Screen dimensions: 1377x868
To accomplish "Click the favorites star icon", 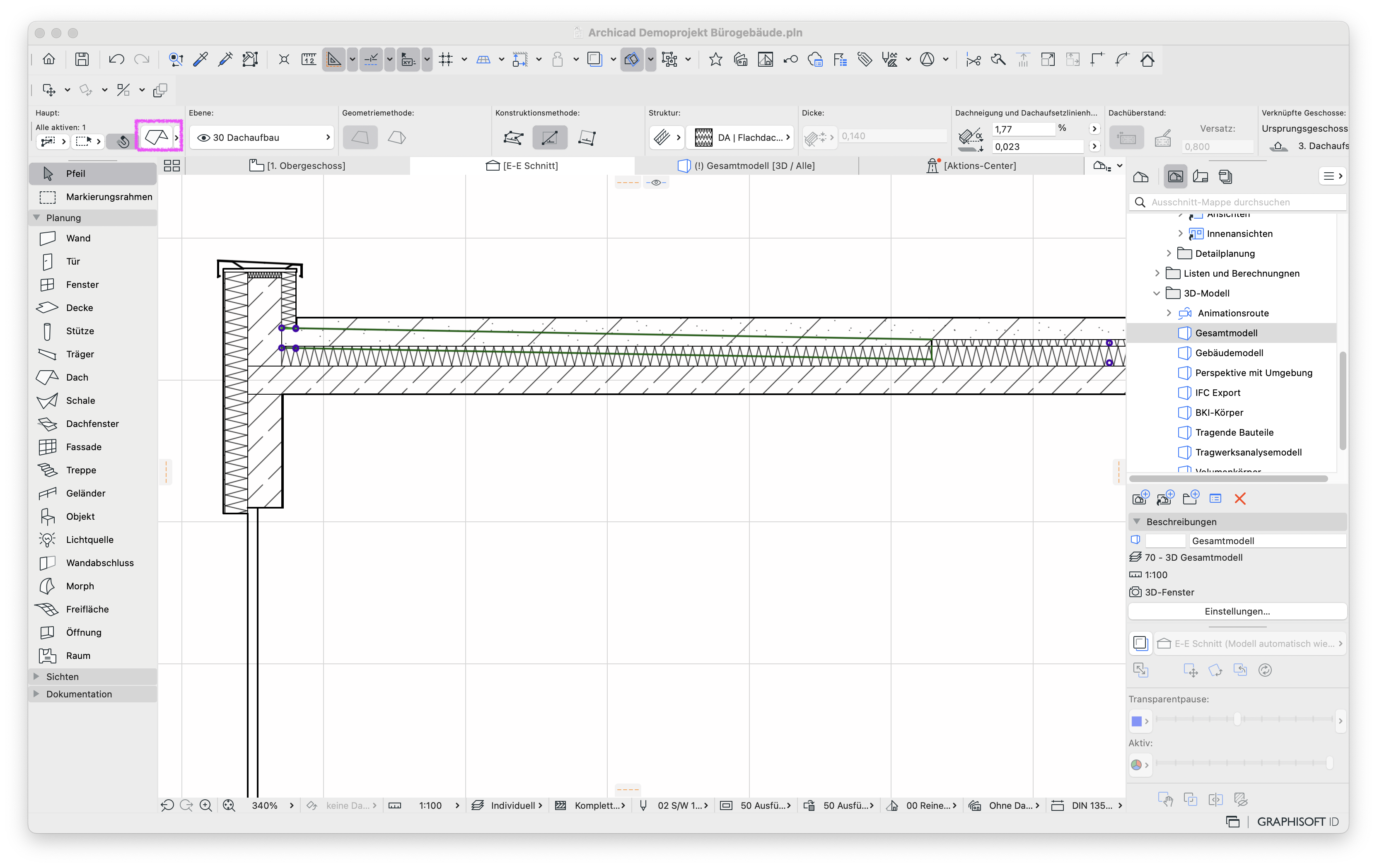I will (715, 59).
